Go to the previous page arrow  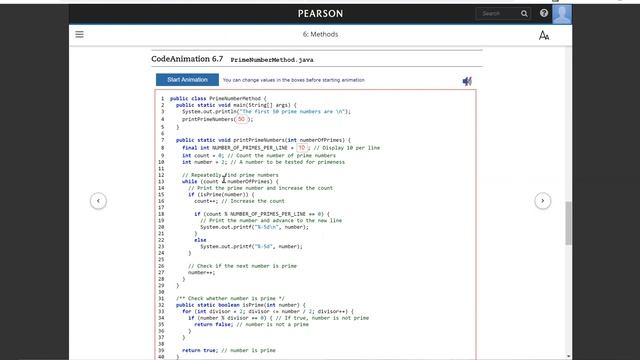98,201
